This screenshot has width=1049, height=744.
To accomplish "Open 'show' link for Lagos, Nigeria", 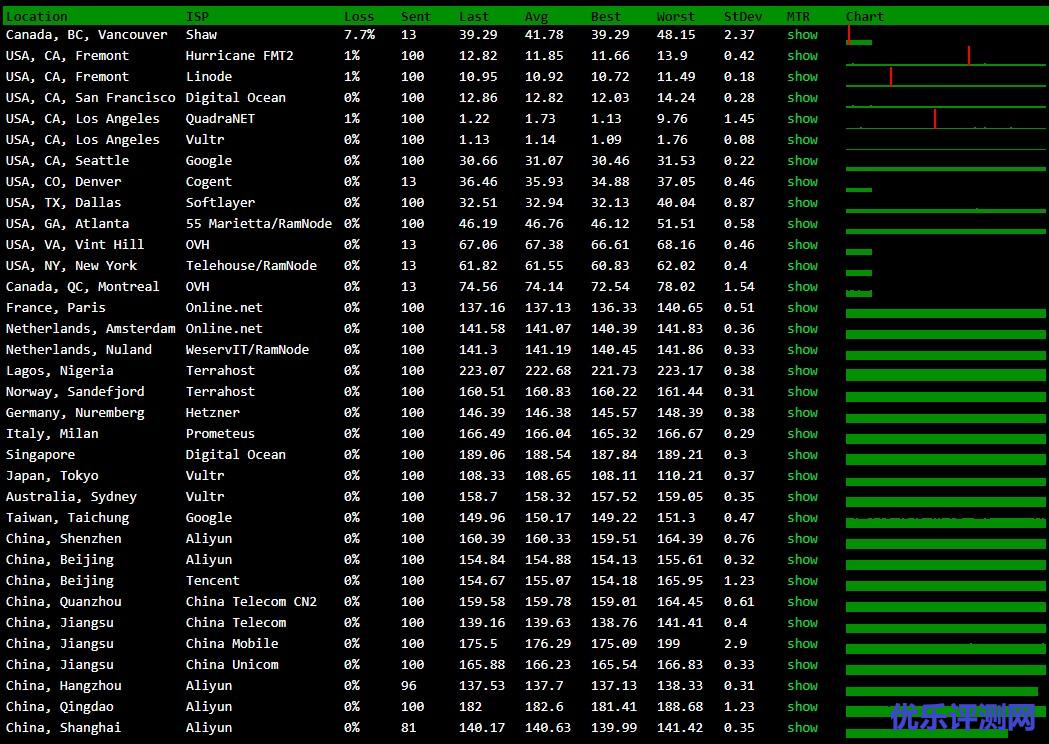I will [802, 371].
